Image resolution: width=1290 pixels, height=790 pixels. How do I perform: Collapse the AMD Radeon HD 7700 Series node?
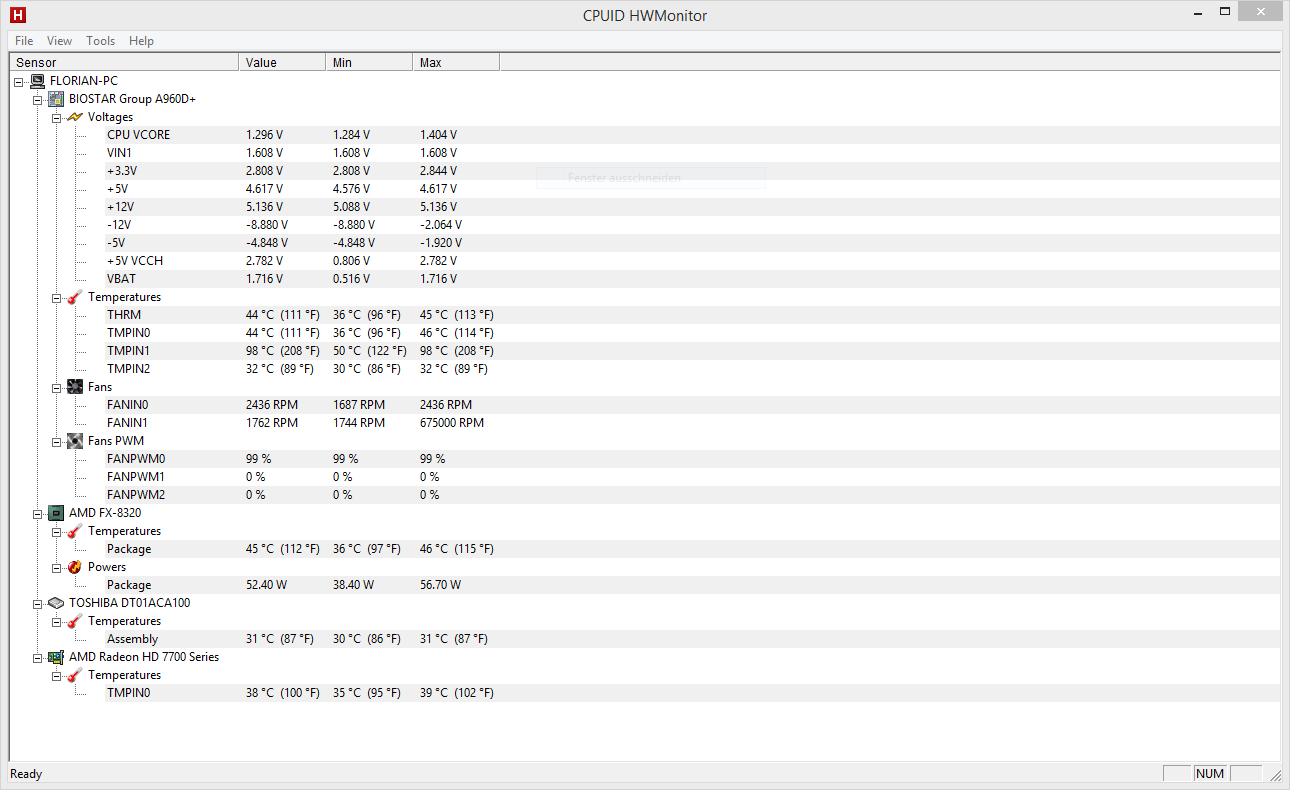(38, 658)
